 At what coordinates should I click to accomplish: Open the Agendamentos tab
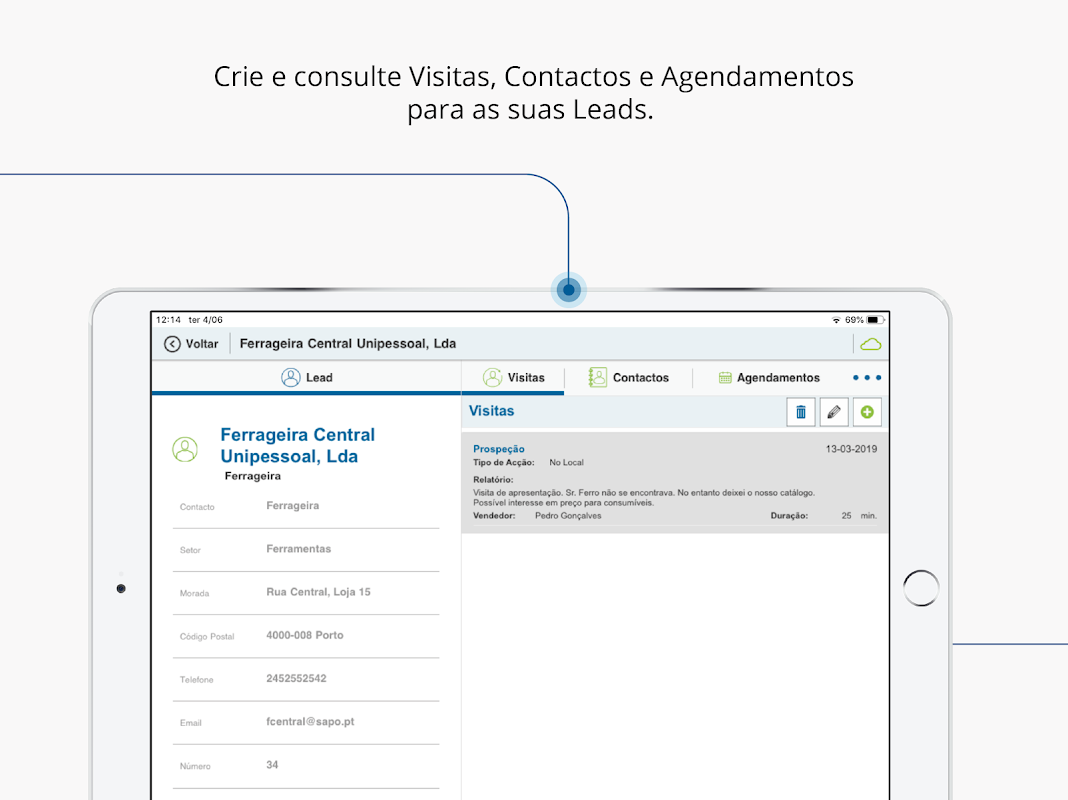point(769,377)
